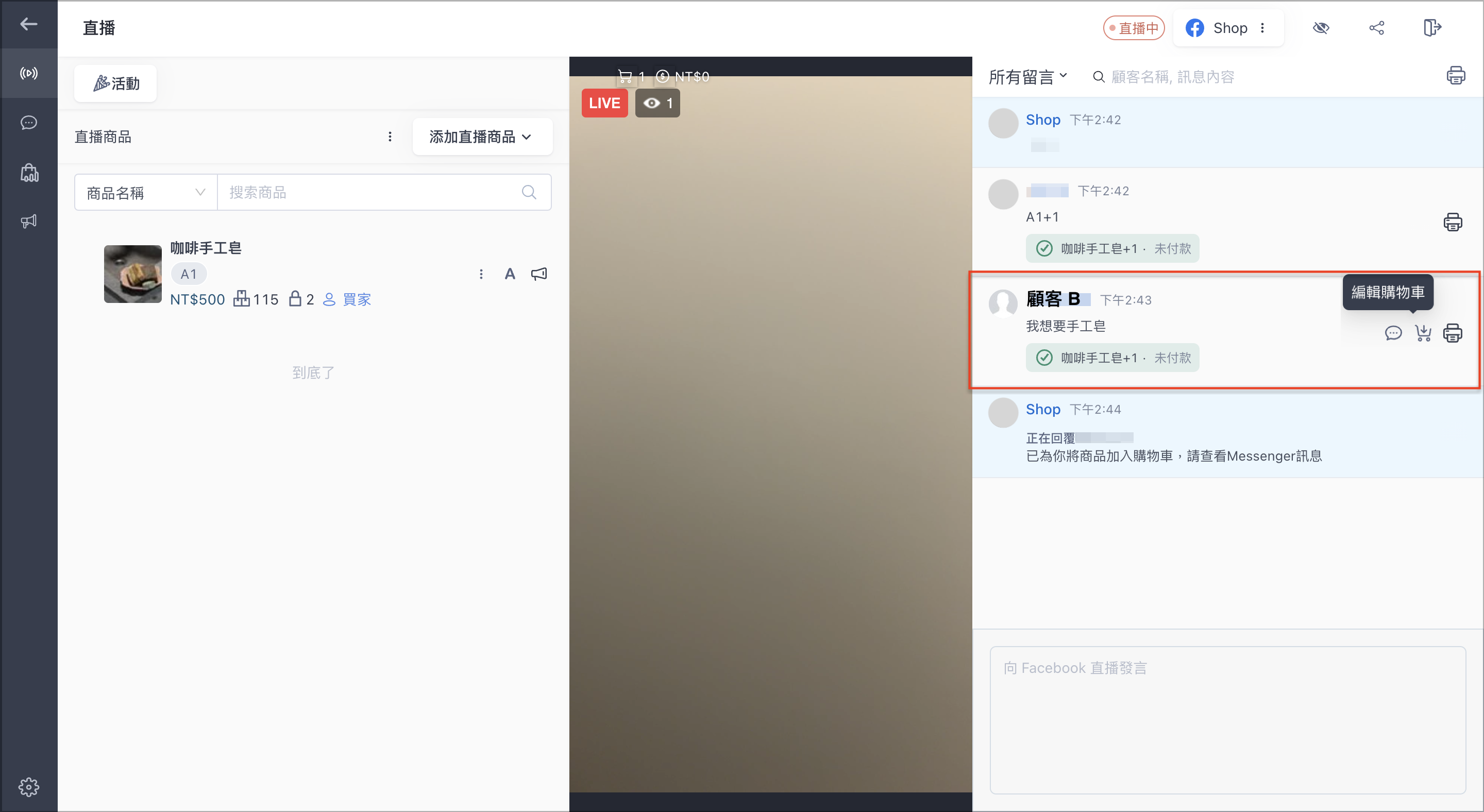Screen dimensions: 1484x812
Task: Click 顧客 B avatar
Action: [x=1003, y=304]
